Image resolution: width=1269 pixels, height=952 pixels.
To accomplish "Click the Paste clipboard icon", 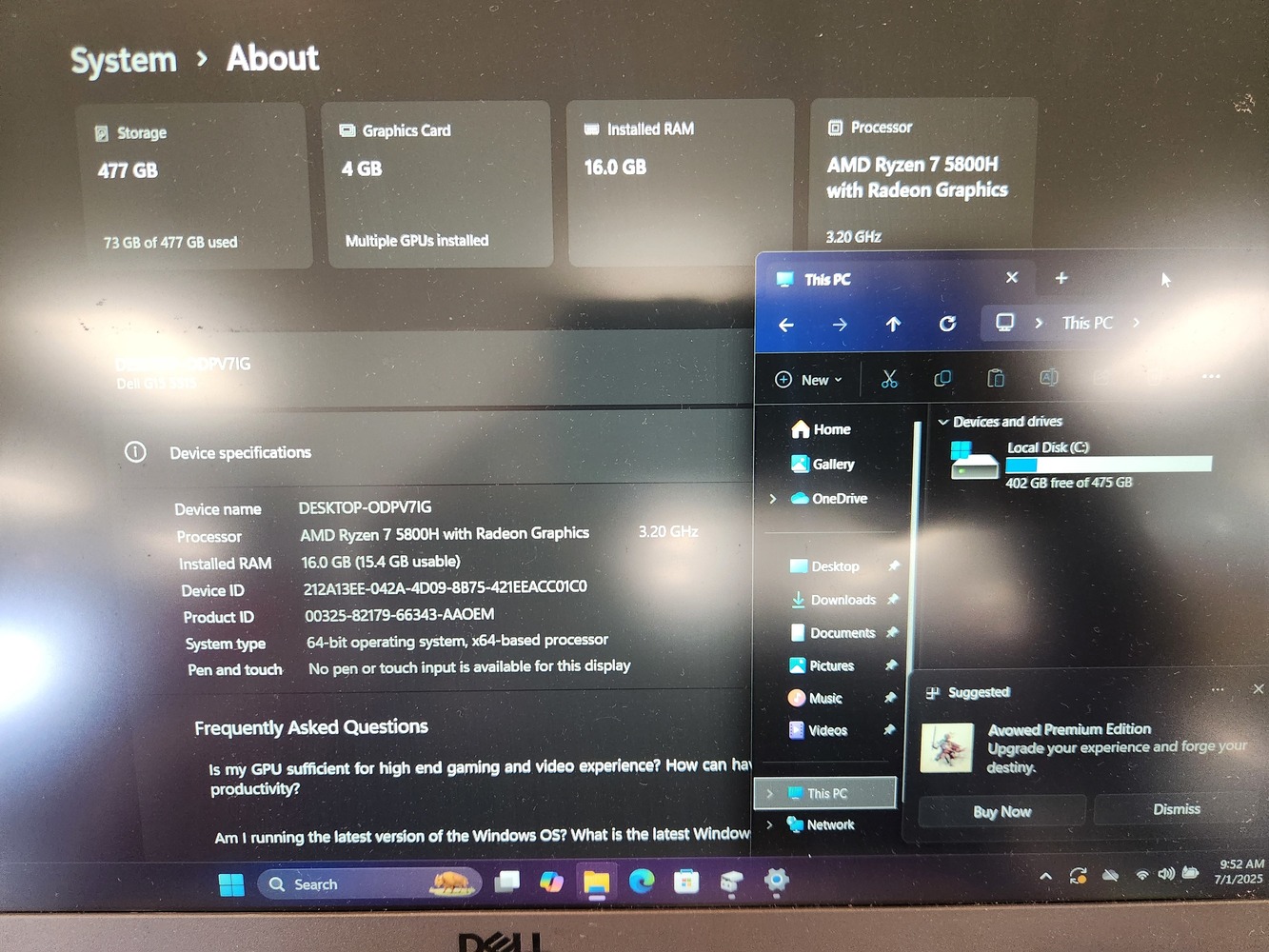I will 996,378.
